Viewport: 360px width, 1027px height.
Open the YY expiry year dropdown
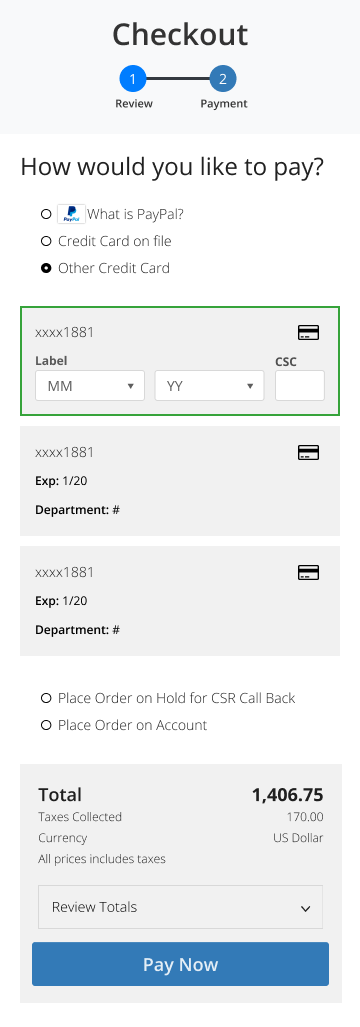[x=209, y=386]
